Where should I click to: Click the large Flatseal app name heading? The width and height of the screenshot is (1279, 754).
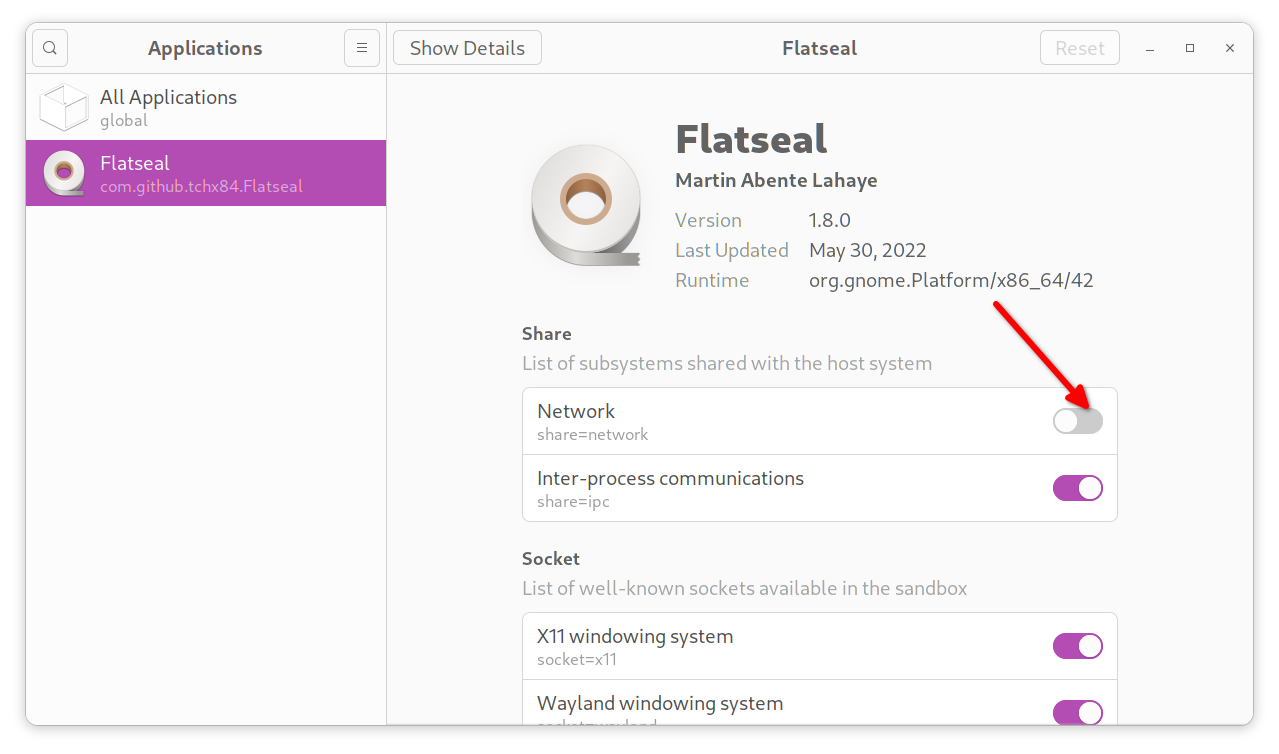click(x=752, y=139)
